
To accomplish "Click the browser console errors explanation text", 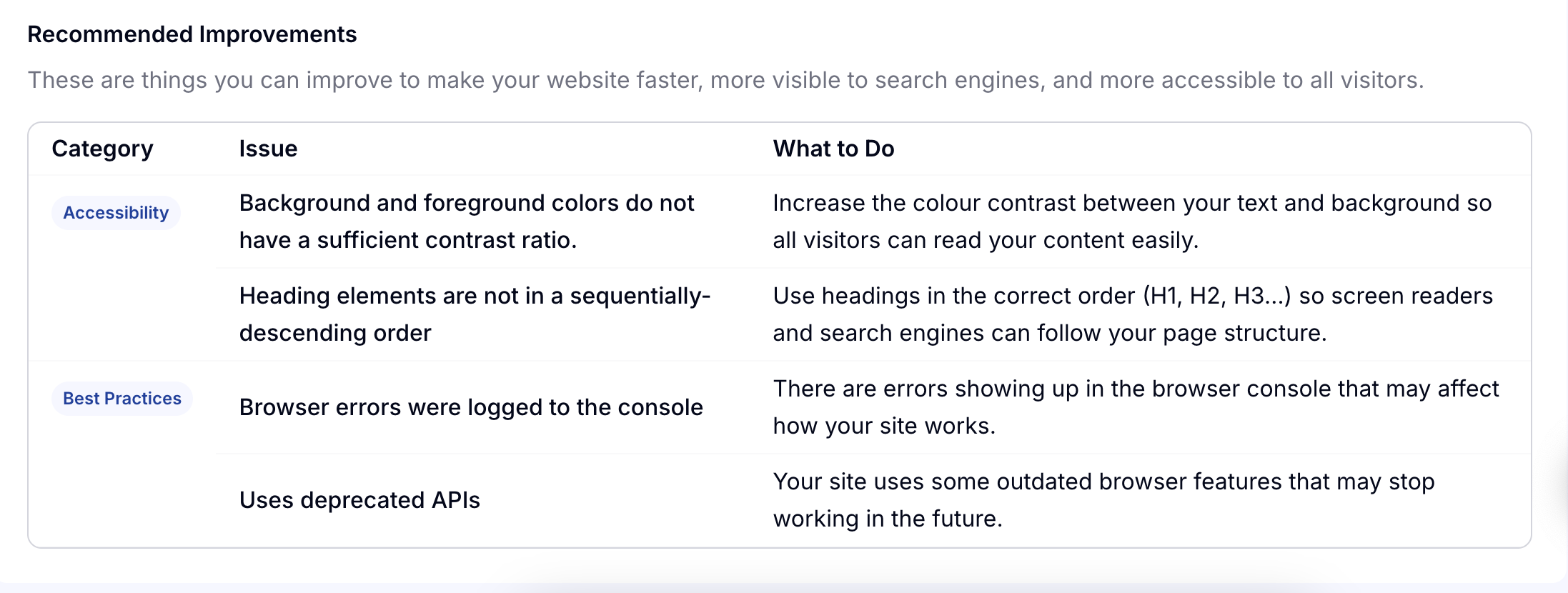I will coord(1136,407).
